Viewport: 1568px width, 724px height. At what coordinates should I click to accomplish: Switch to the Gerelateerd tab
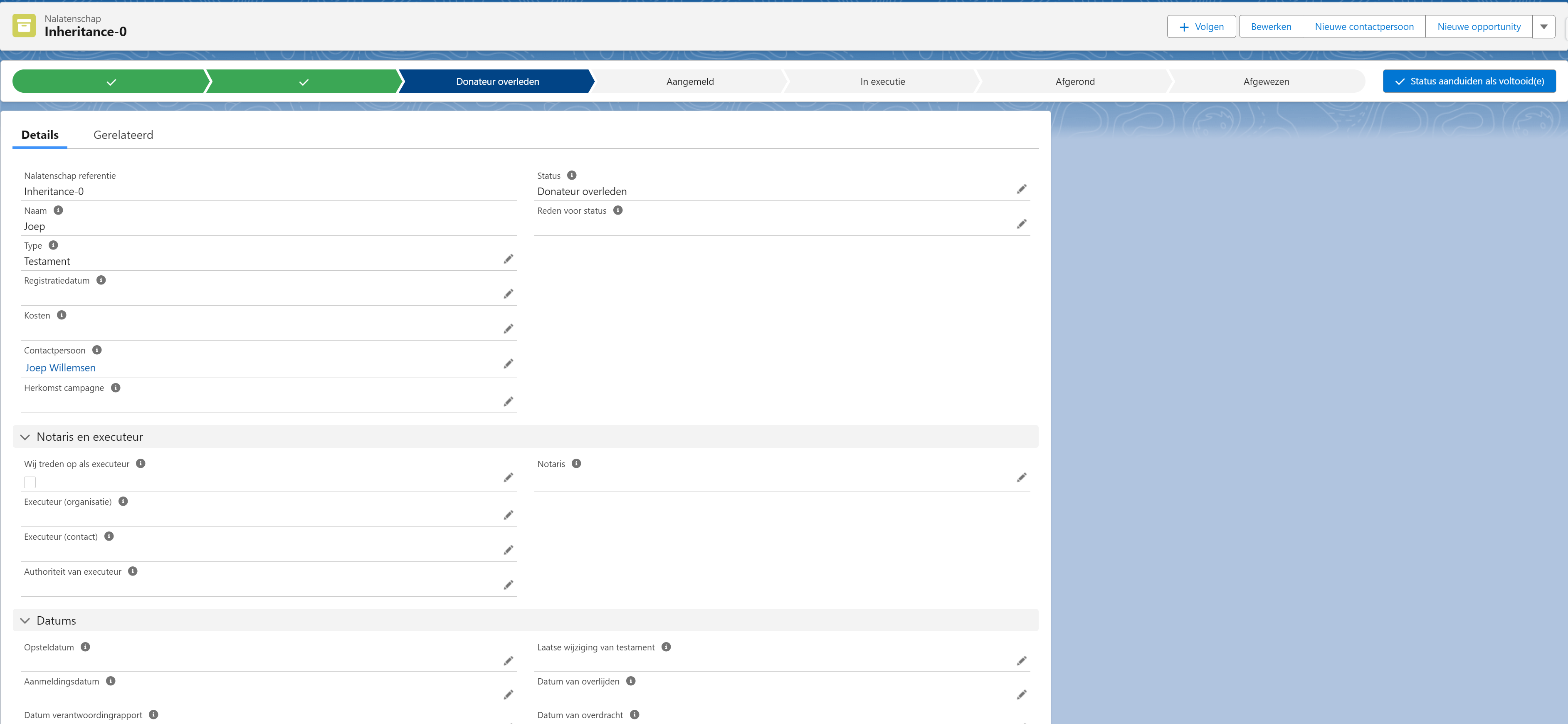coord(123,135)
